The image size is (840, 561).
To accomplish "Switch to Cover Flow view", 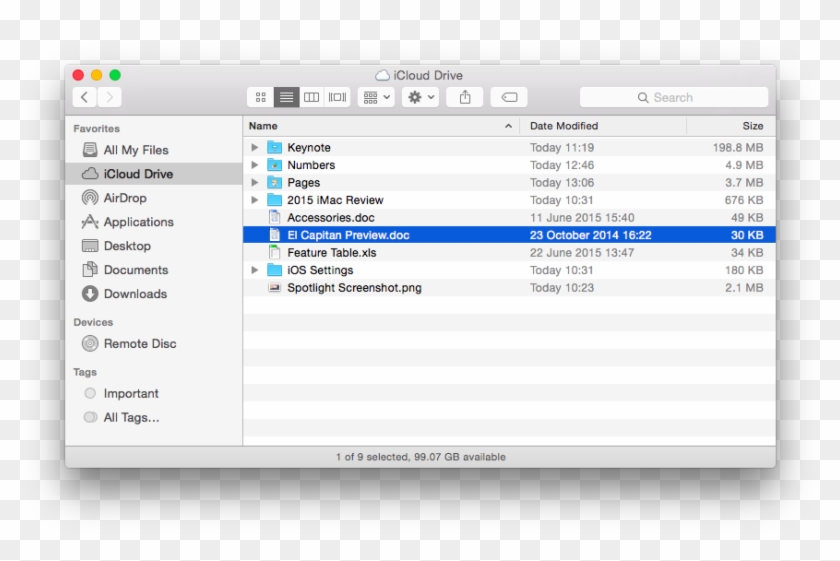I will (x=337, y=97).
